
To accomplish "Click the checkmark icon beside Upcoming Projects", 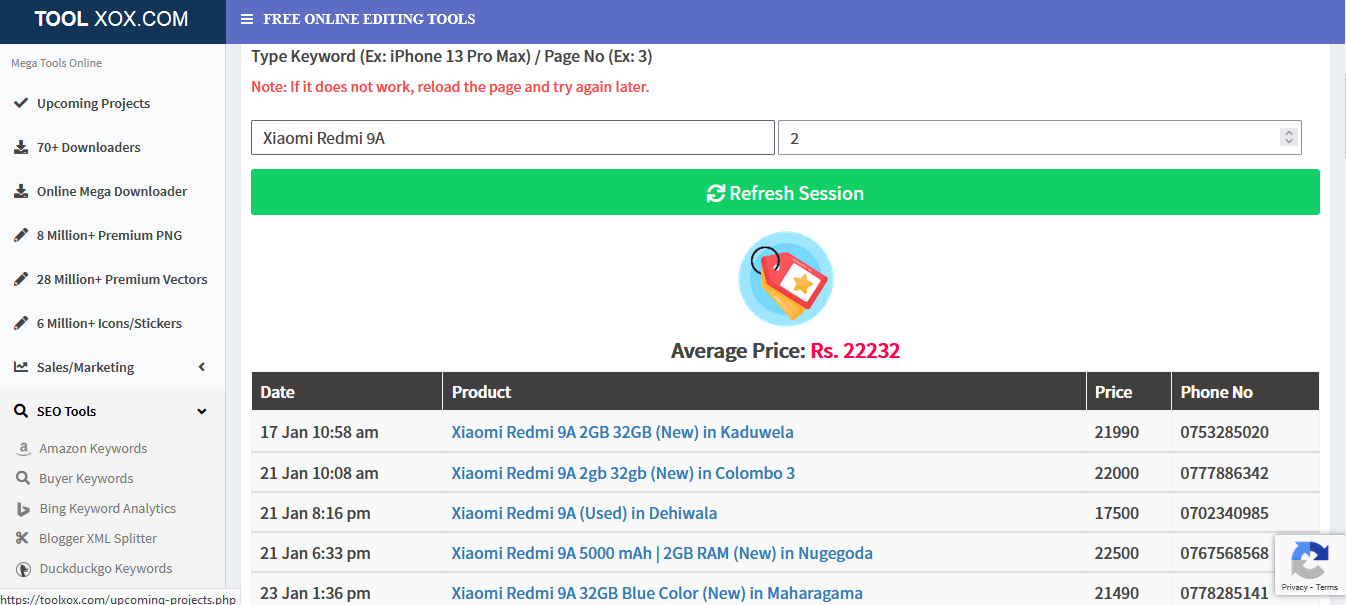I will point(21,103).
